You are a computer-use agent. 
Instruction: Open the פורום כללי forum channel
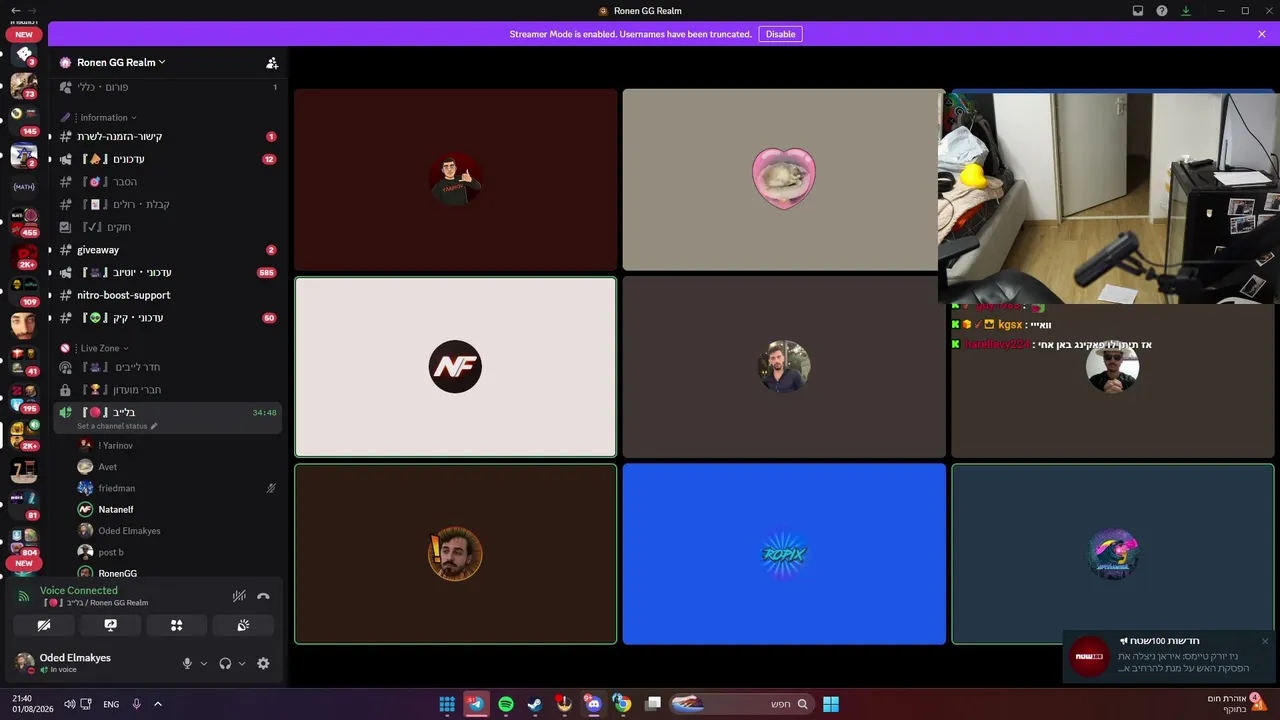167,87
